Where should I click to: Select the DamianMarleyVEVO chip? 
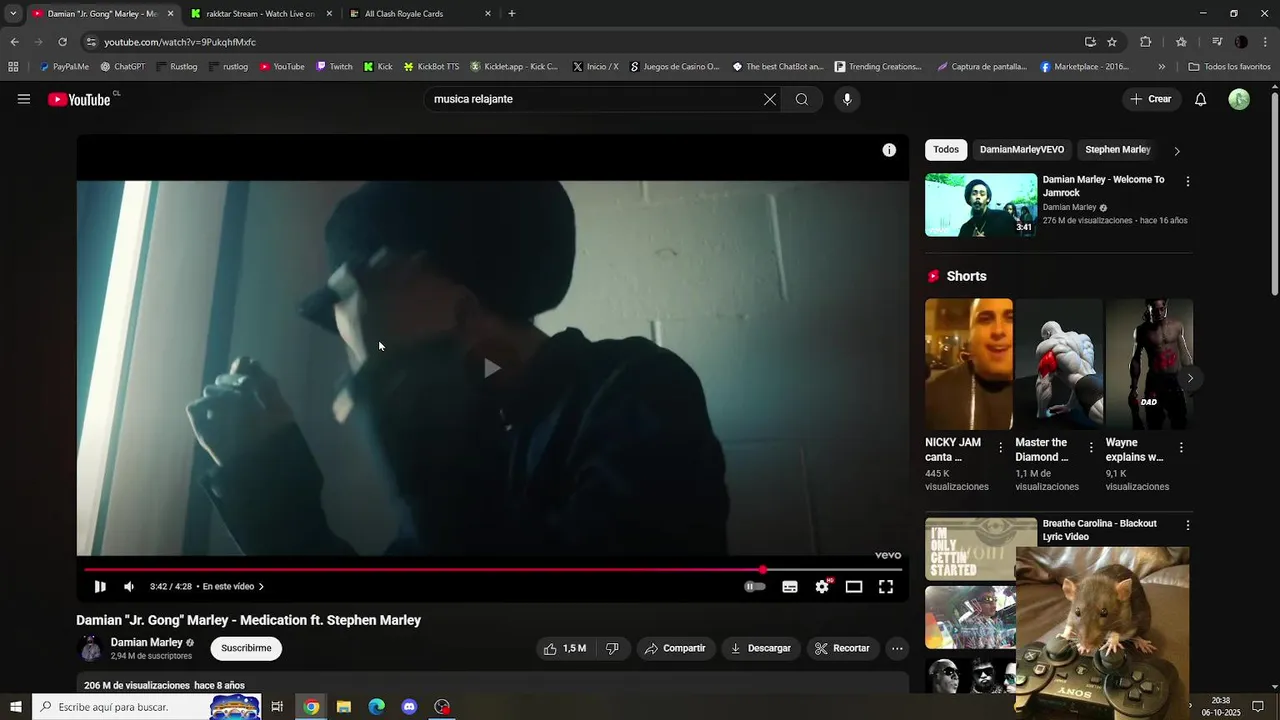point(1022,150)
